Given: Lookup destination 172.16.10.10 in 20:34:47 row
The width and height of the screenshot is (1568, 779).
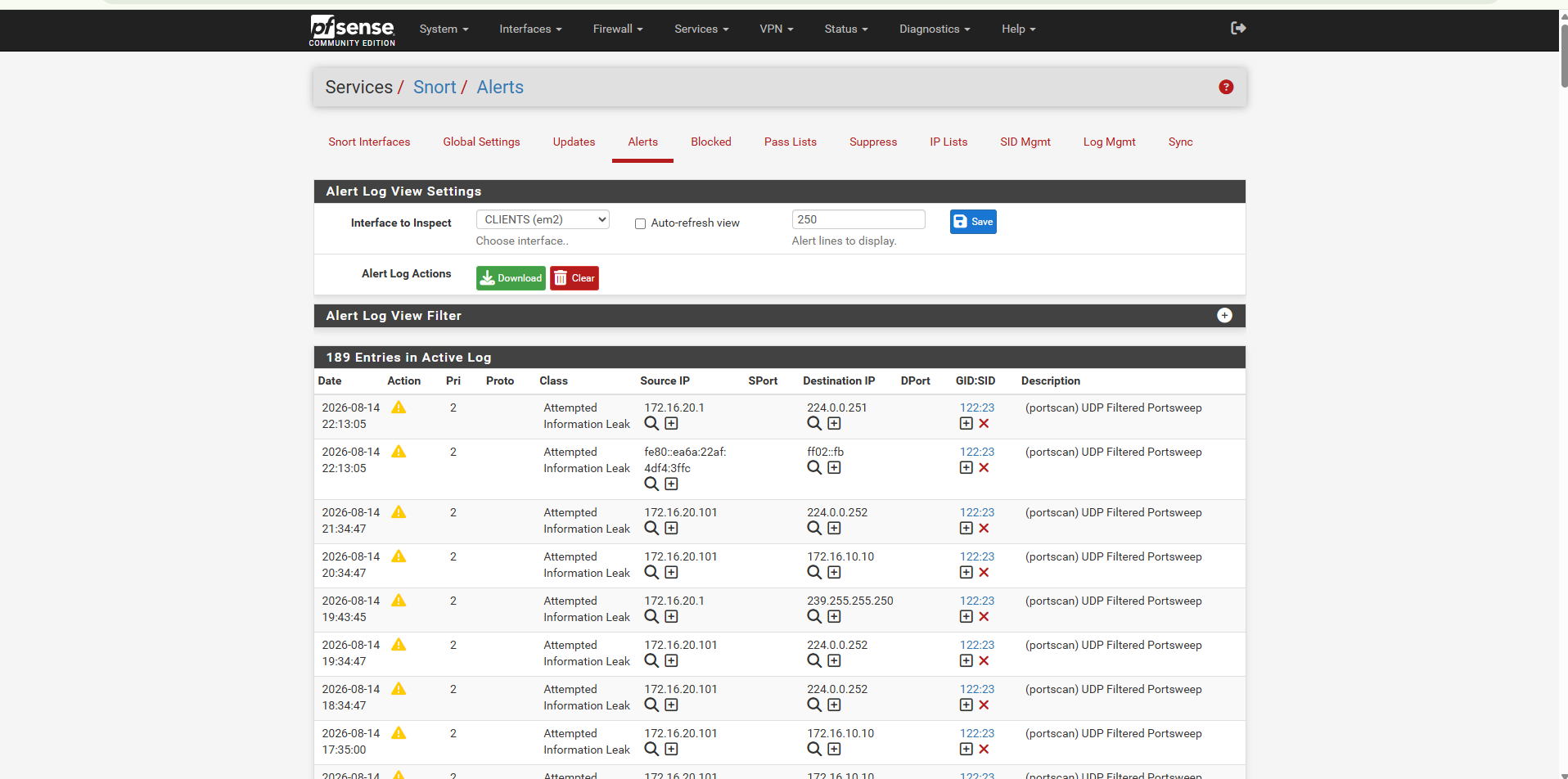Looking at the screenshot, I should (814, 573).
